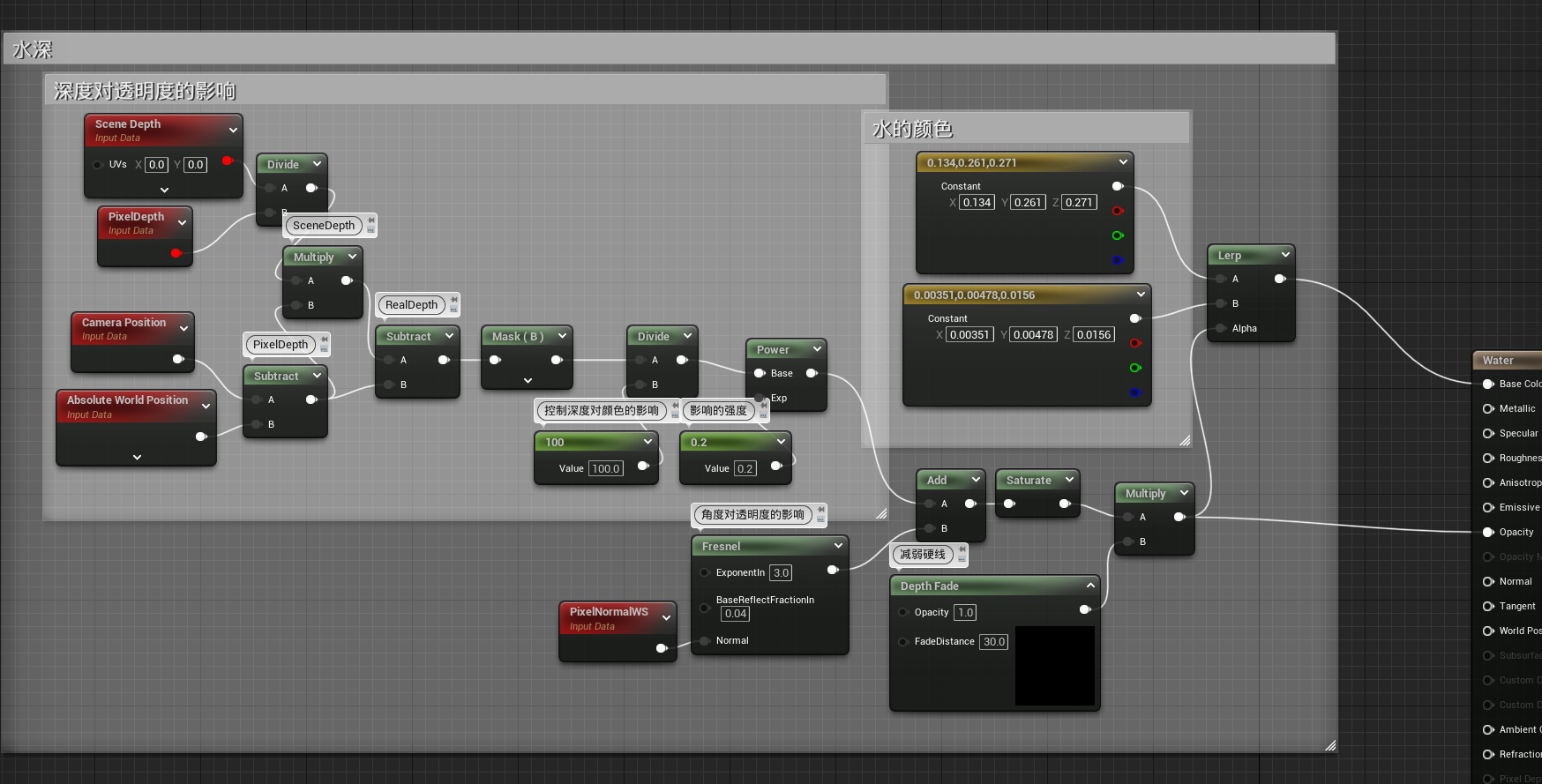Click the PixelNormalWS output pin
The width and height of the screenshot is (1542, 784).
coord(662,648)
